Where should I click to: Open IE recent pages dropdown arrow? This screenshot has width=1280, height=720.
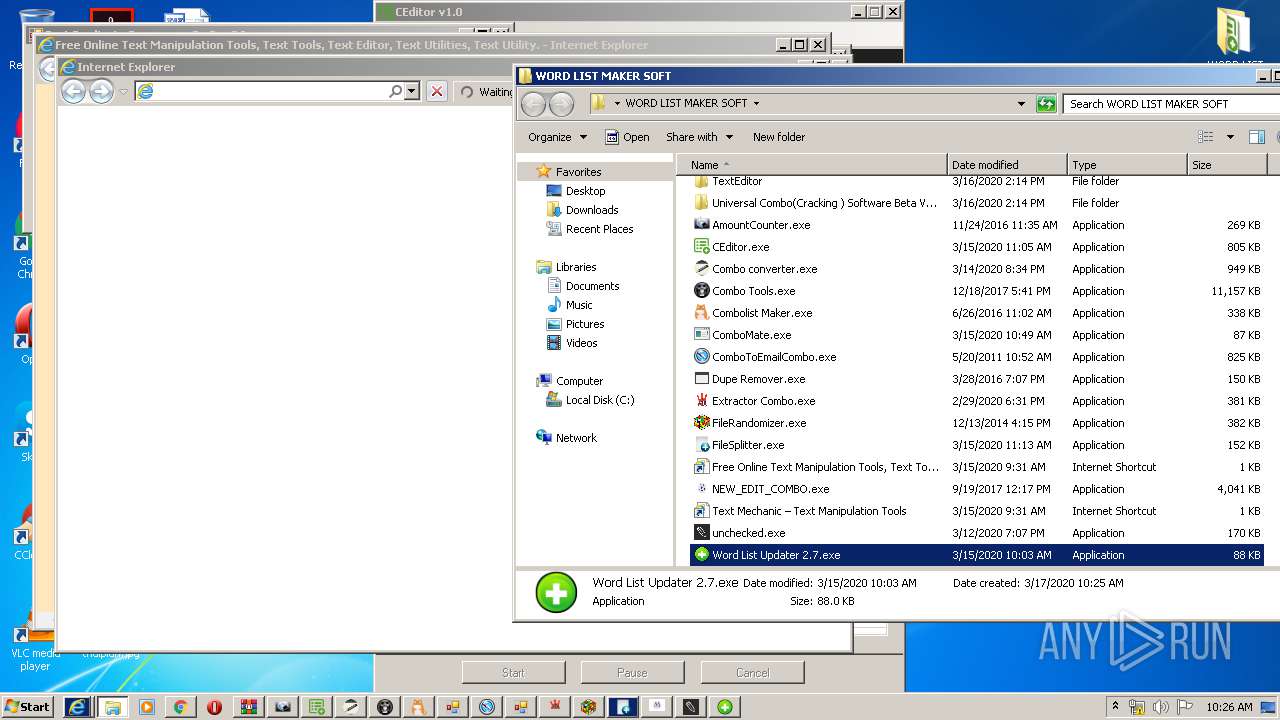tap(124, 92)
